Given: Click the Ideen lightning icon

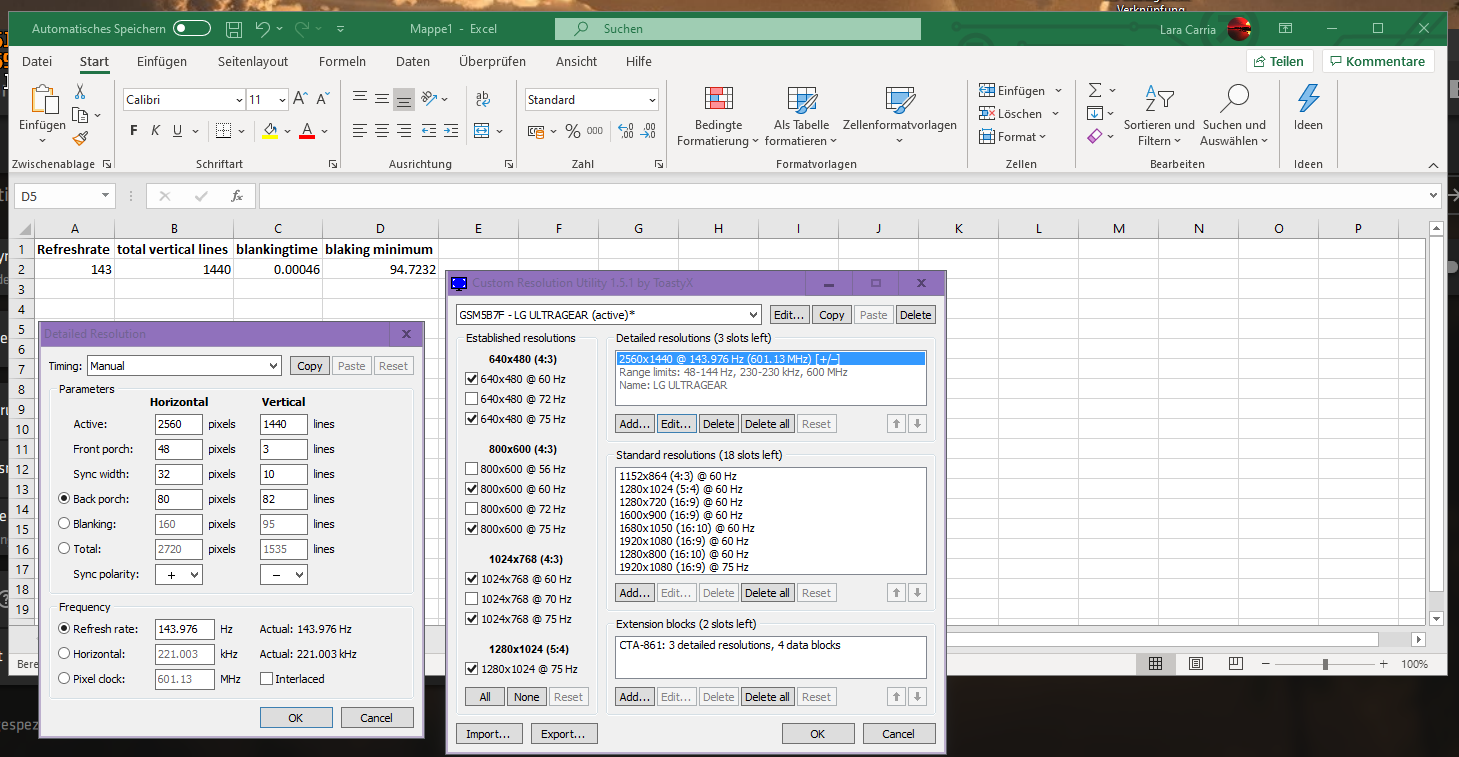Looking at the screenshot, I should (x=1308, y=108).
